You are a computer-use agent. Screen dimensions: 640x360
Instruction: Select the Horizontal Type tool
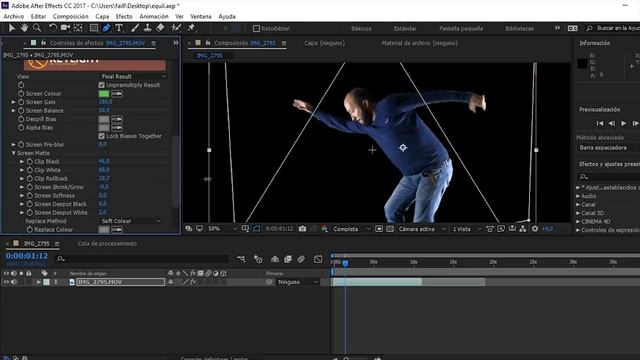click(119, 28)
